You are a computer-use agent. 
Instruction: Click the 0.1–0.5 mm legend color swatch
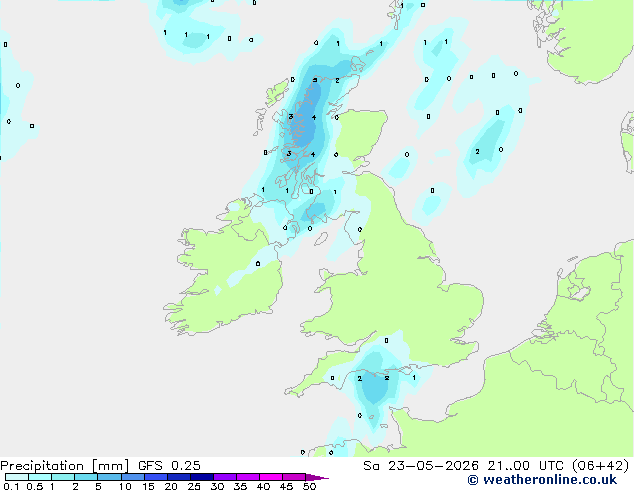click(17, 477)
